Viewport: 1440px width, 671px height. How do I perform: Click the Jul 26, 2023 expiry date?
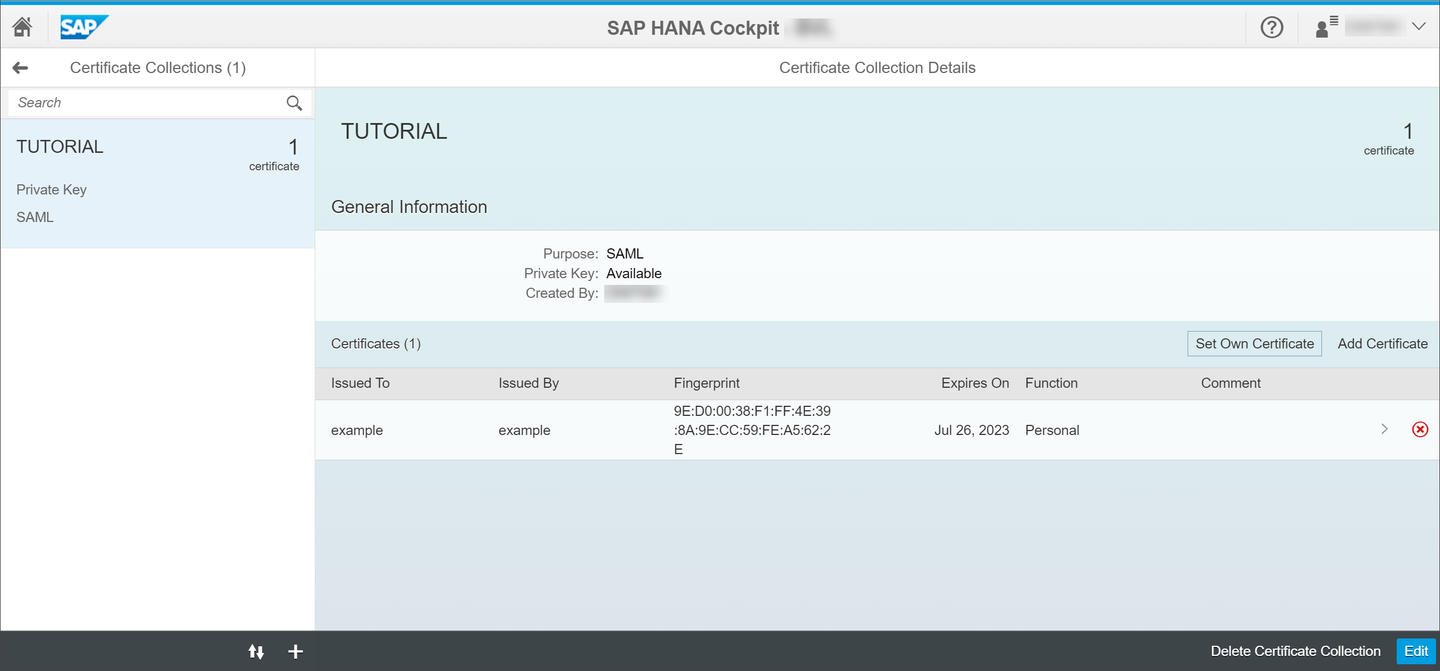point(972,430)
